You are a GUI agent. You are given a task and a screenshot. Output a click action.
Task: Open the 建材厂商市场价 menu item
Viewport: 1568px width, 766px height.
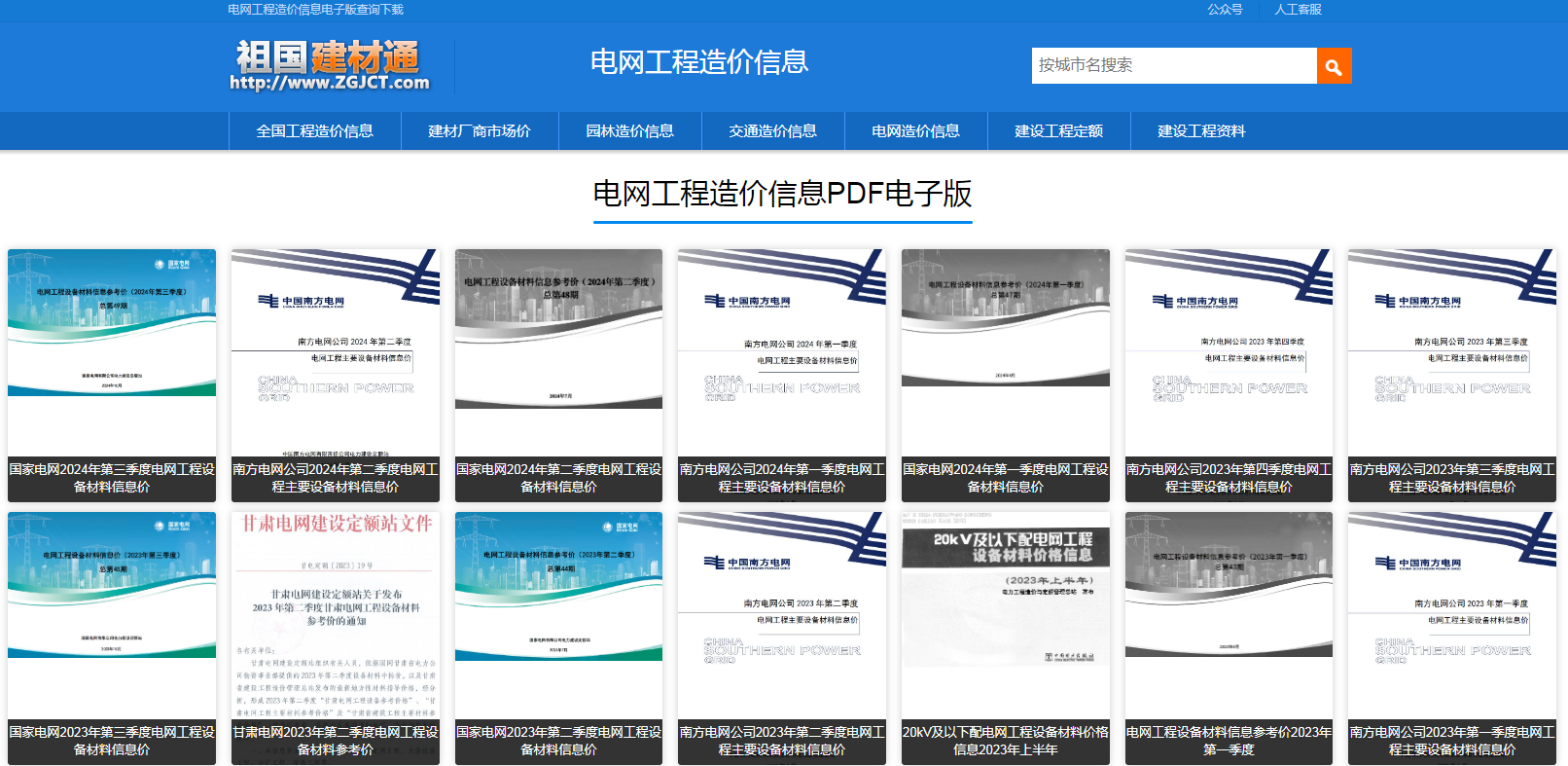pos(480,131)
